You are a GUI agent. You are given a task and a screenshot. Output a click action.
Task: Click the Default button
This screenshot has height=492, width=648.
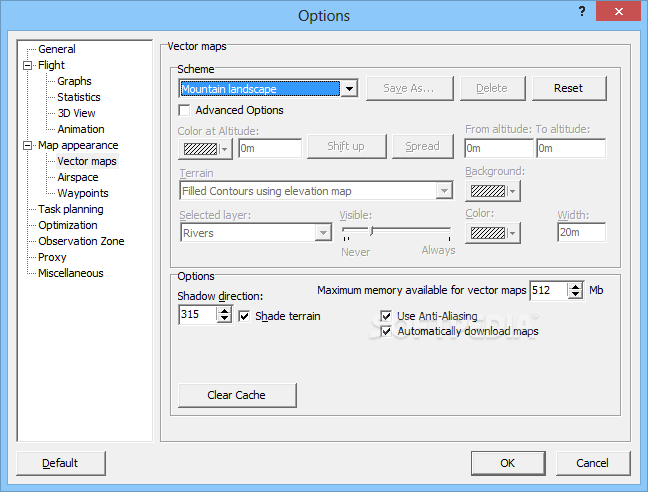pyautogui.click(x=61, y=463)
